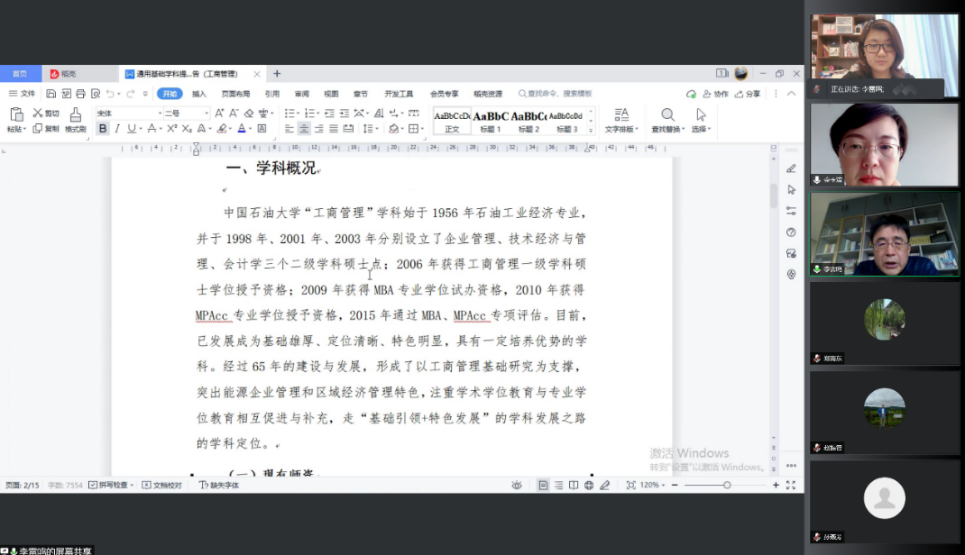Click the Save icon in quick access bar
965x555 pixels.
click(x=51, y=94)
